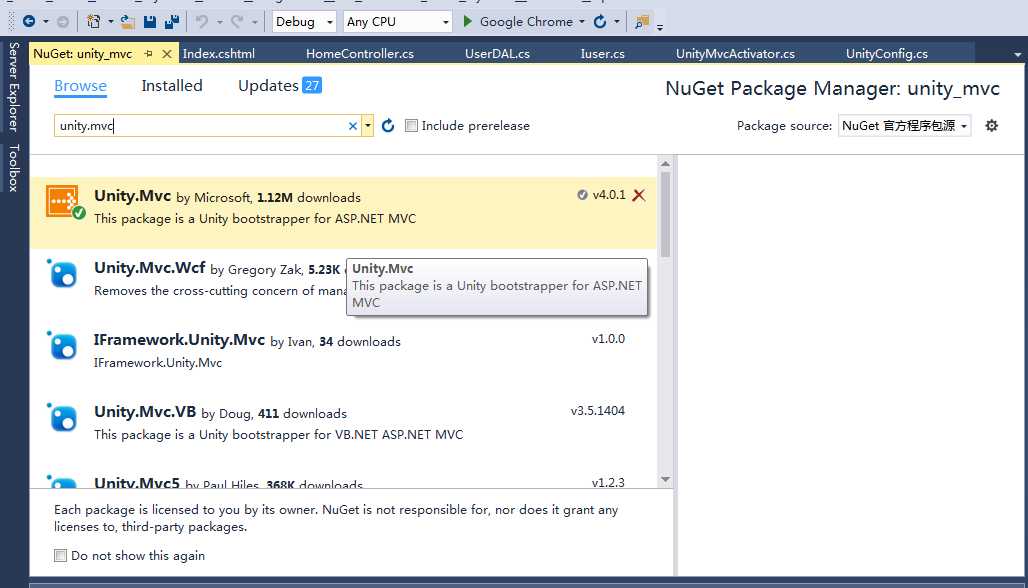Click the Navigate Backward arrow icon
This screenshot has height=588, width=1028.
point(29,22)
